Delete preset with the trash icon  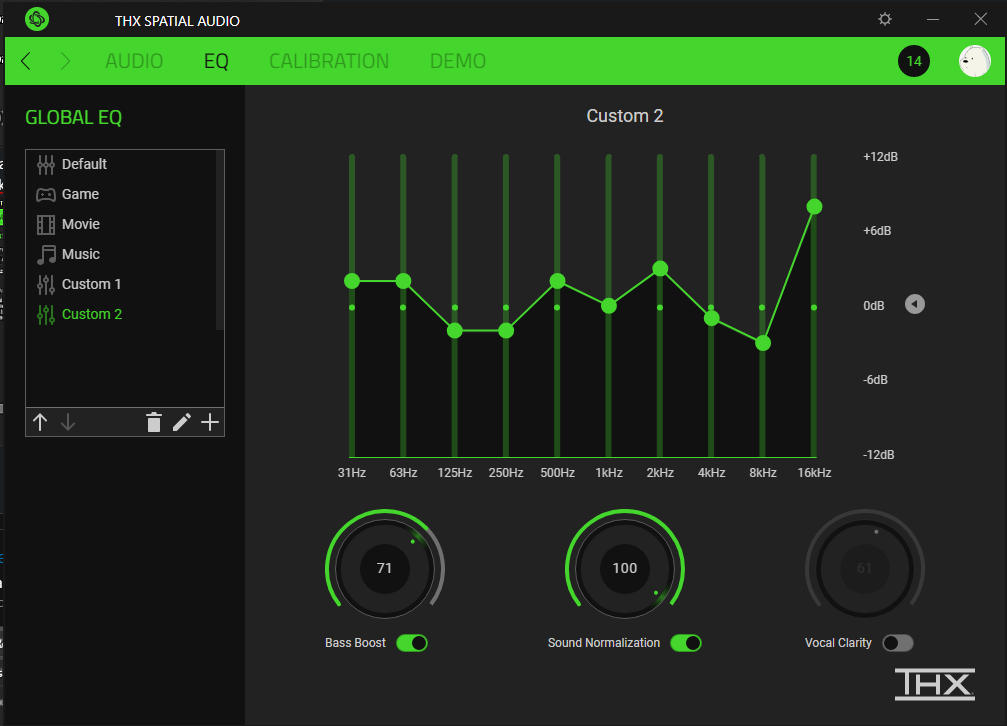coord(153,422)
